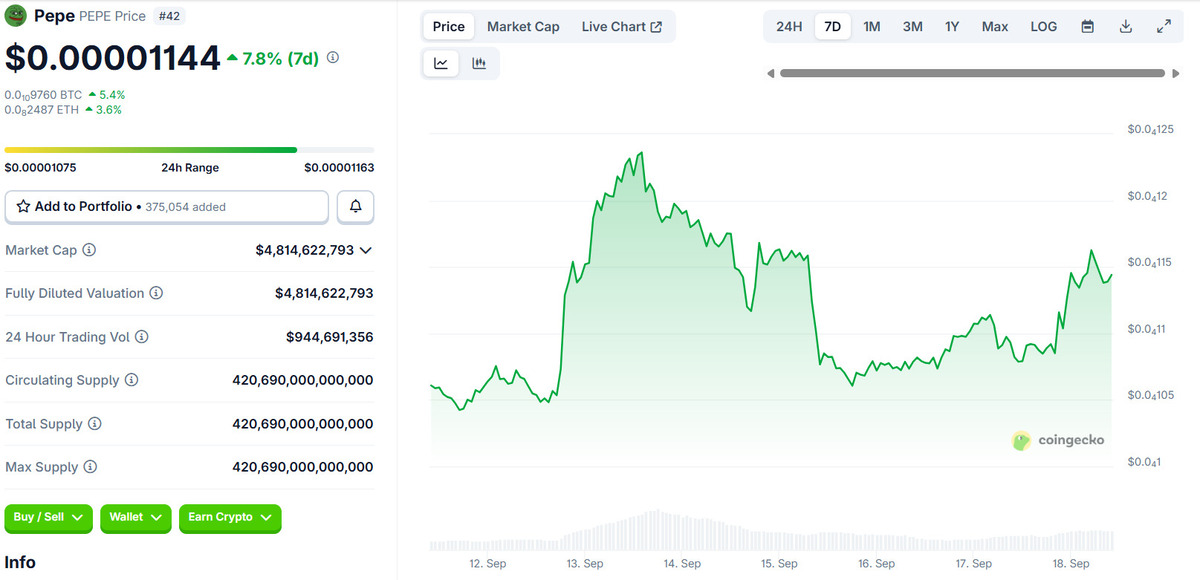Select the 7D time range
1200x580 pixels.
[832, 27]
